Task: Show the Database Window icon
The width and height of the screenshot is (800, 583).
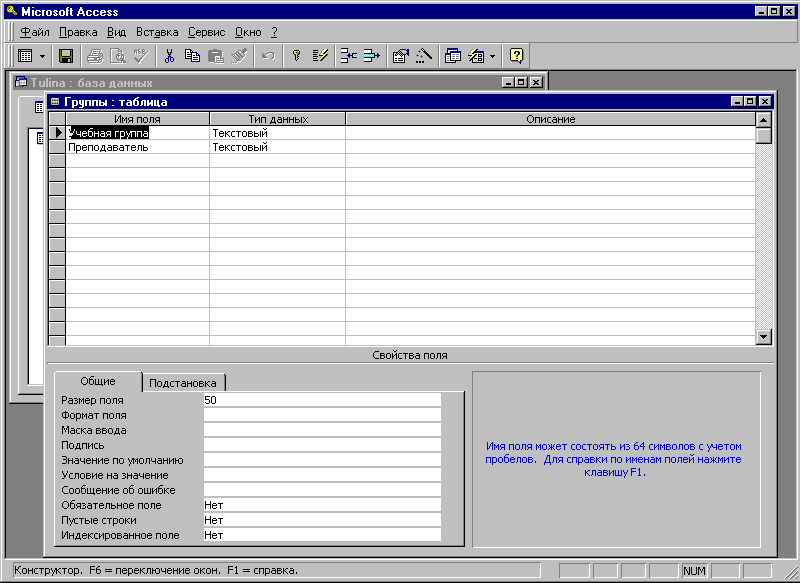Action: pyautogui.click(x=452, y=56)
